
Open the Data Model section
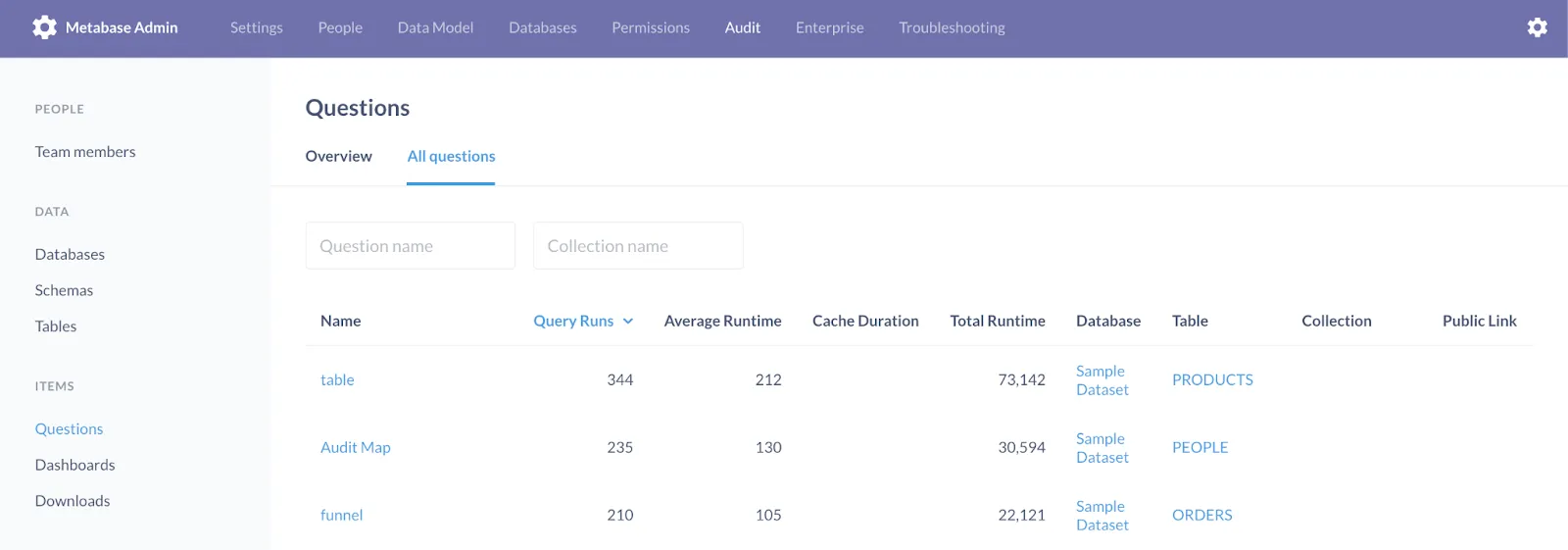point(435,27)
